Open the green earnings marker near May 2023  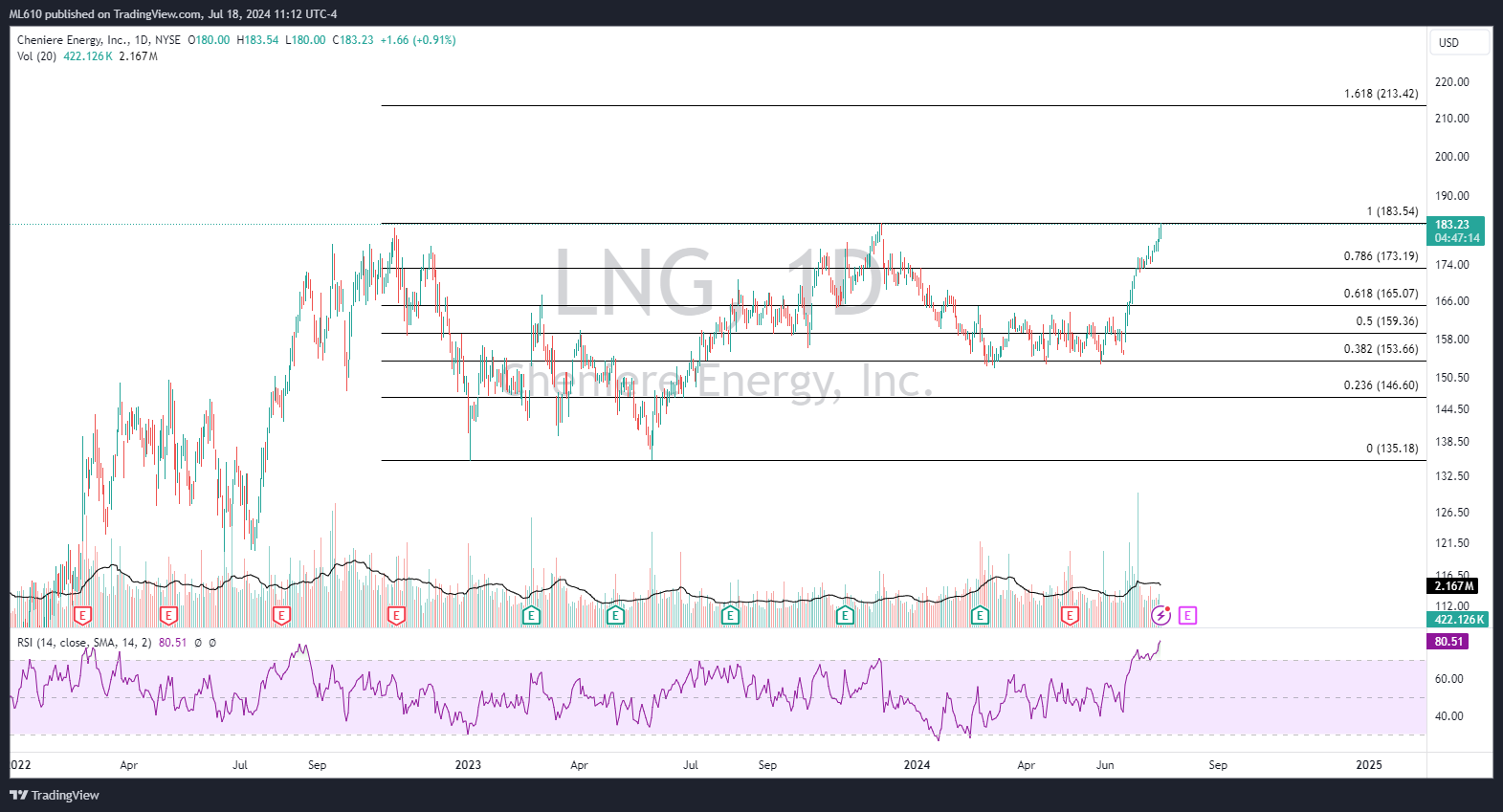point(615,616)
